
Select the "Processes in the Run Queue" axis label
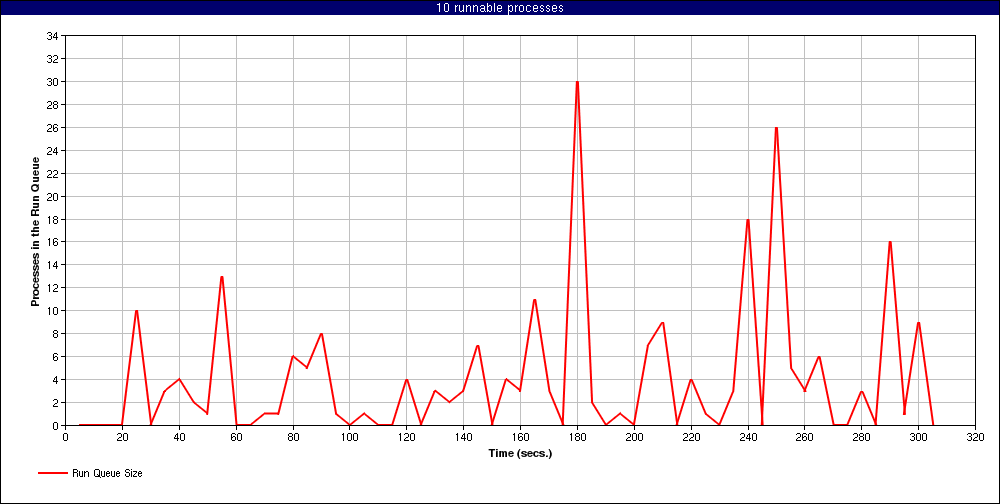(36, 231)
